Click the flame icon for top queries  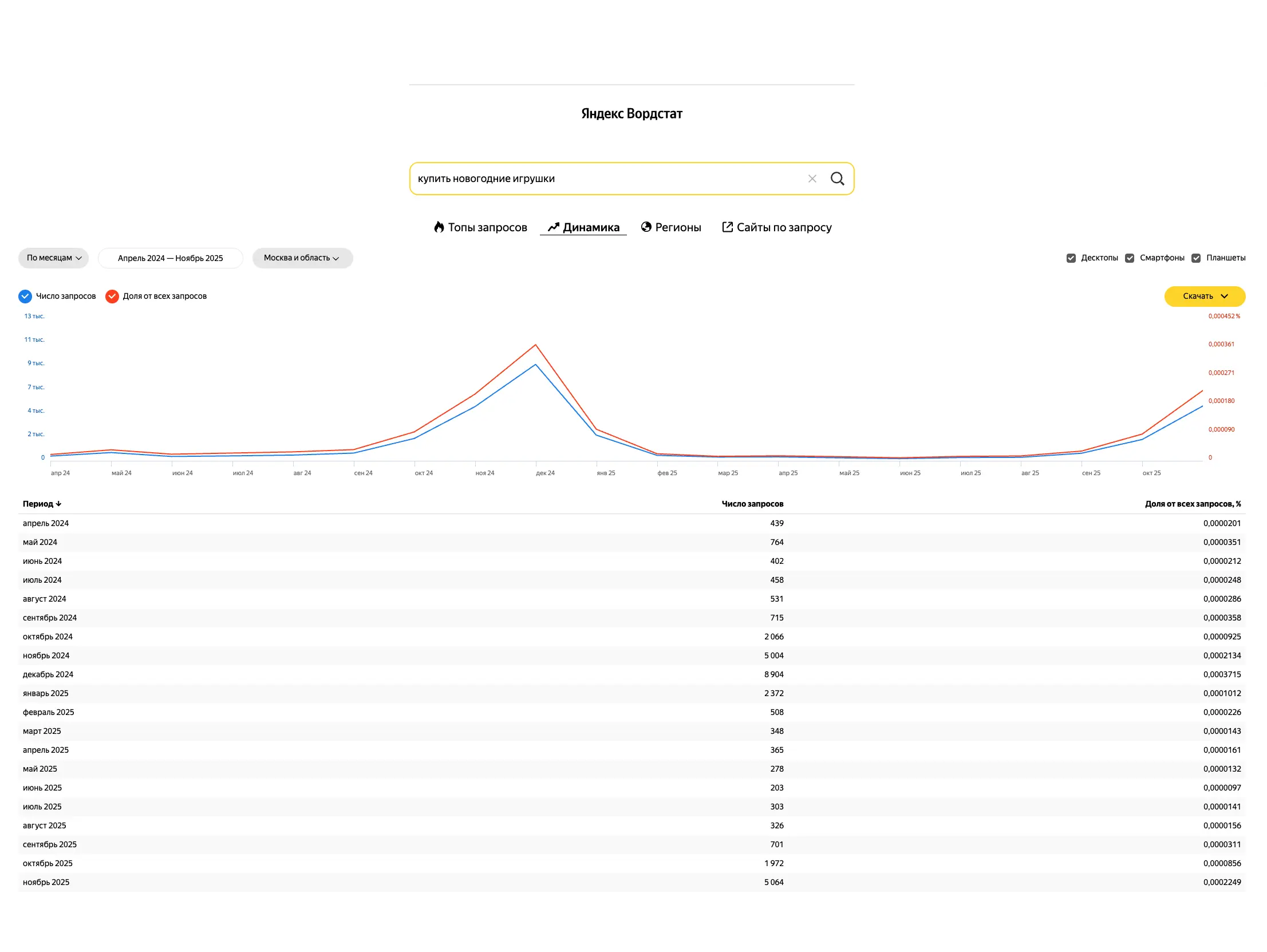click(439, 227)
